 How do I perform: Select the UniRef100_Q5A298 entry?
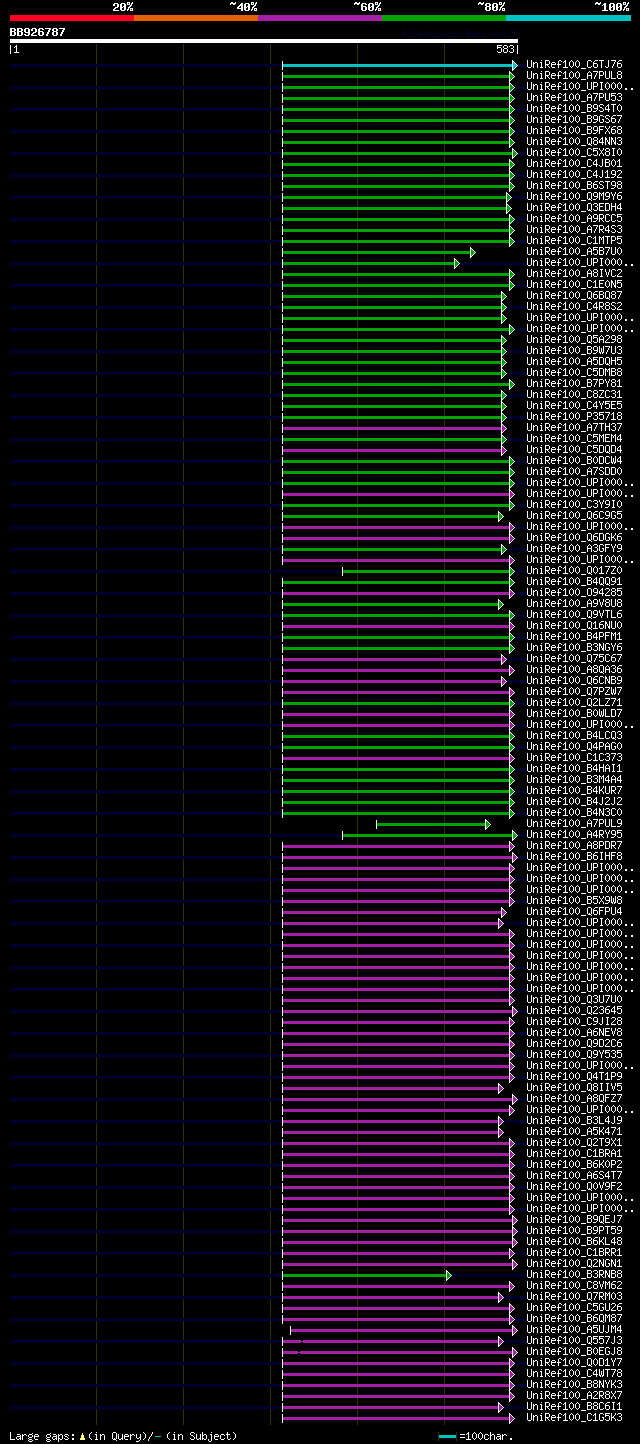[x=574, y=339]
